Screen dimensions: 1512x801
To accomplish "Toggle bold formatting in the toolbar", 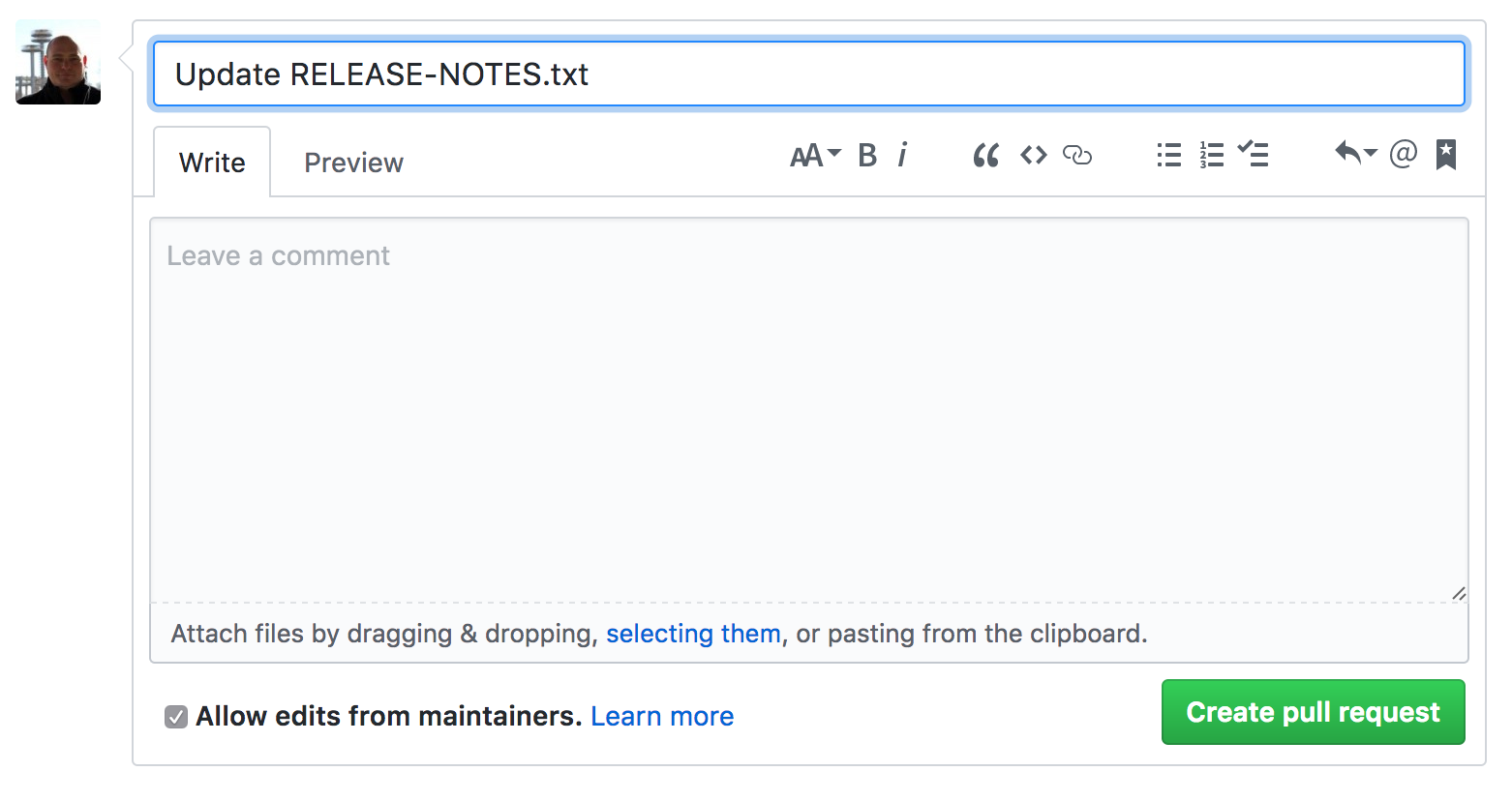I will (x=866, y=155).
